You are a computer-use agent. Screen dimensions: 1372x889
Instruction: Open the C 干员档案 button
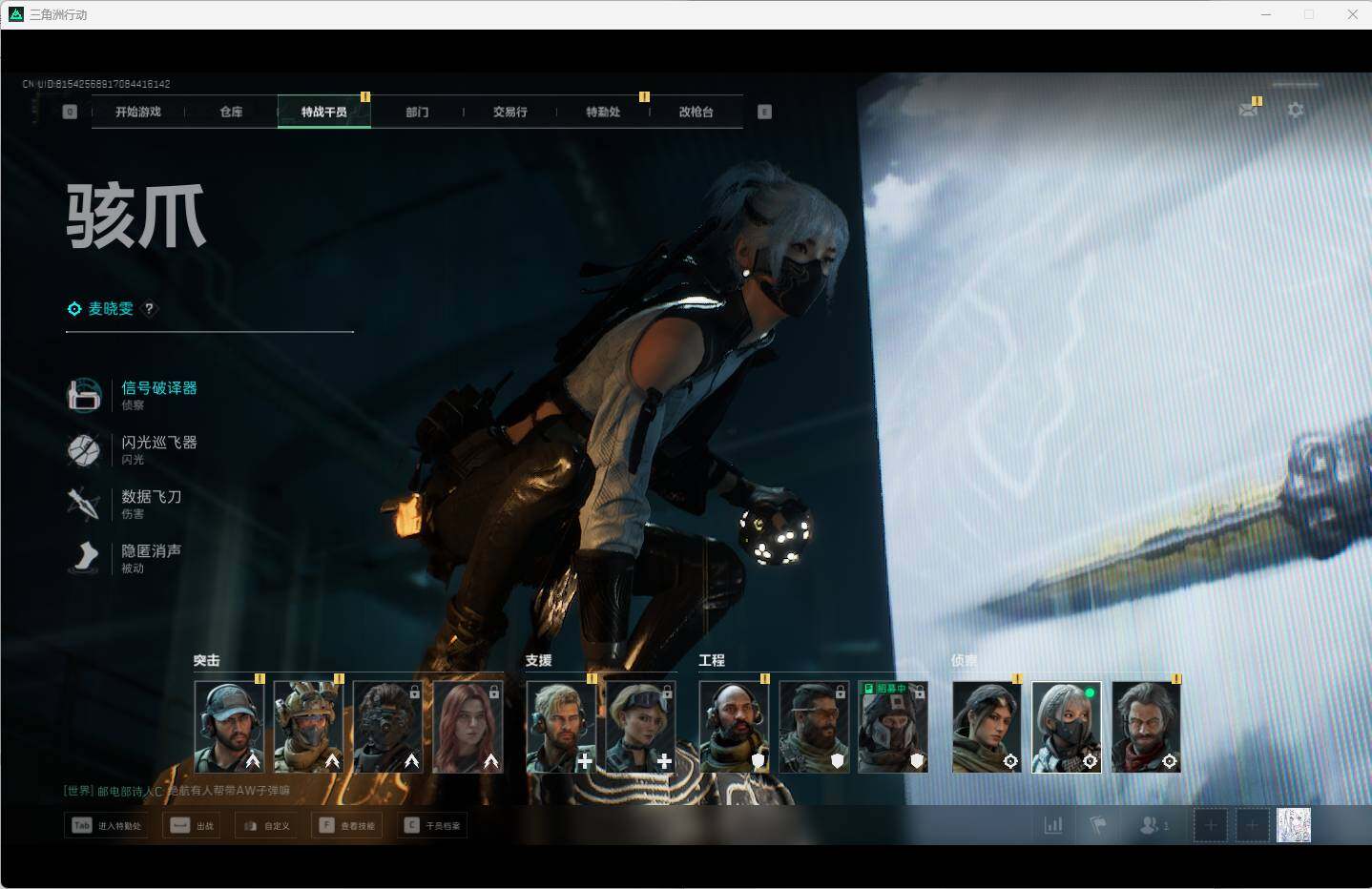[x=432, y=825]
